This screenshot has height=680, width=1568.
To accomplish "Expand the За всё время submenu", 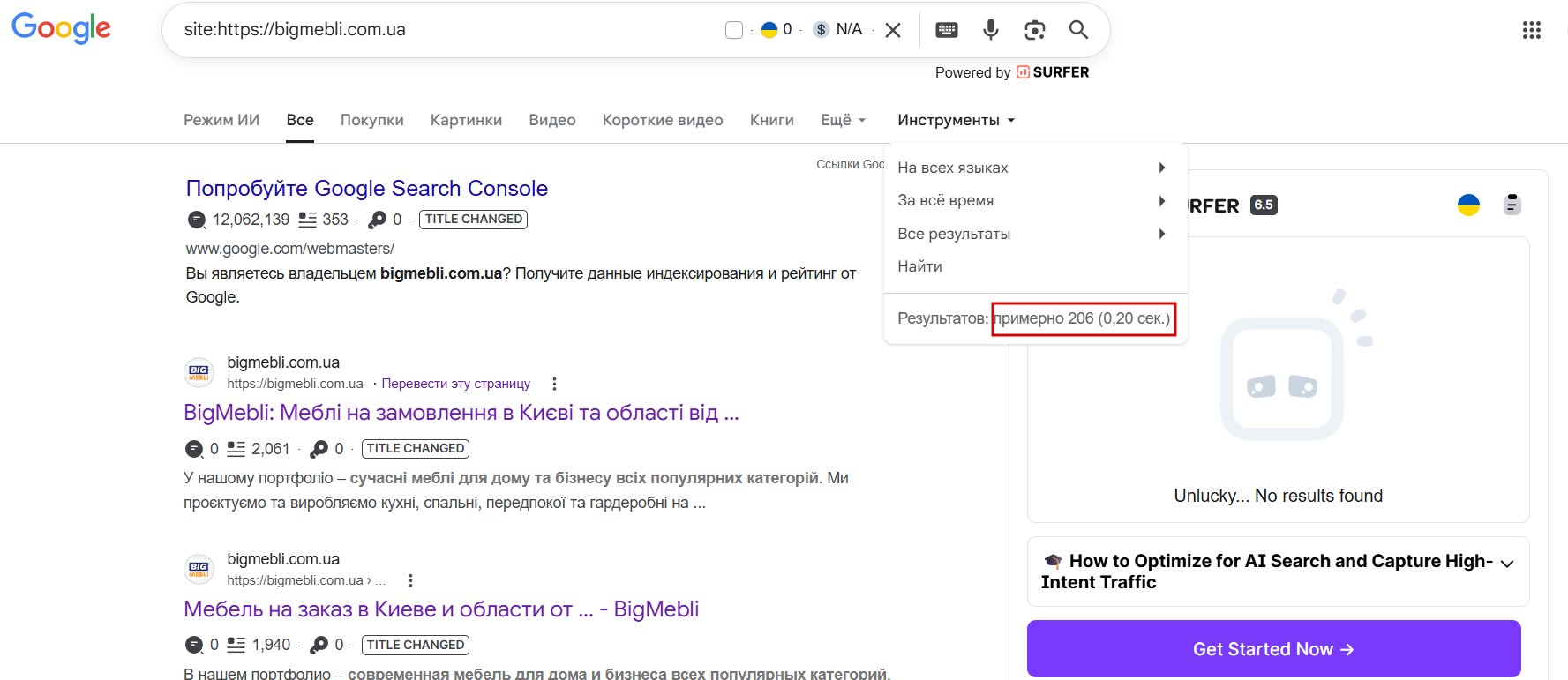I will pos(1035,200).
